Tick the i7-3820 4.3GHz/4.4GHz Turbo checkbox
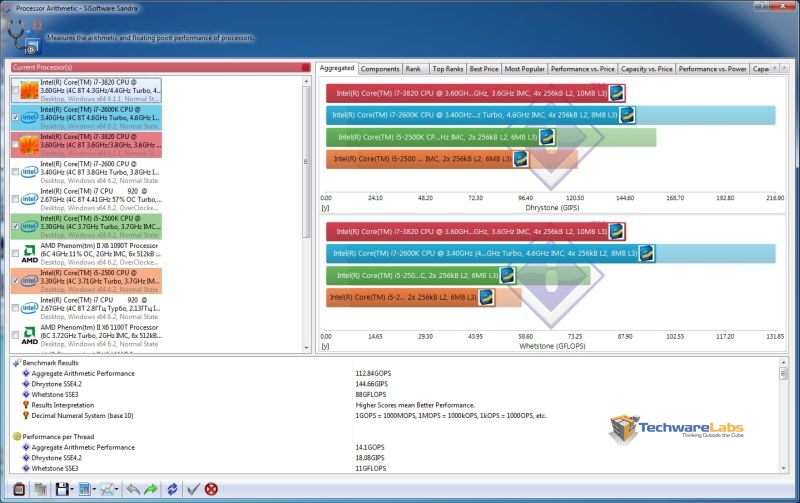This screenshot has width=800, height=503. click(15, 90)
